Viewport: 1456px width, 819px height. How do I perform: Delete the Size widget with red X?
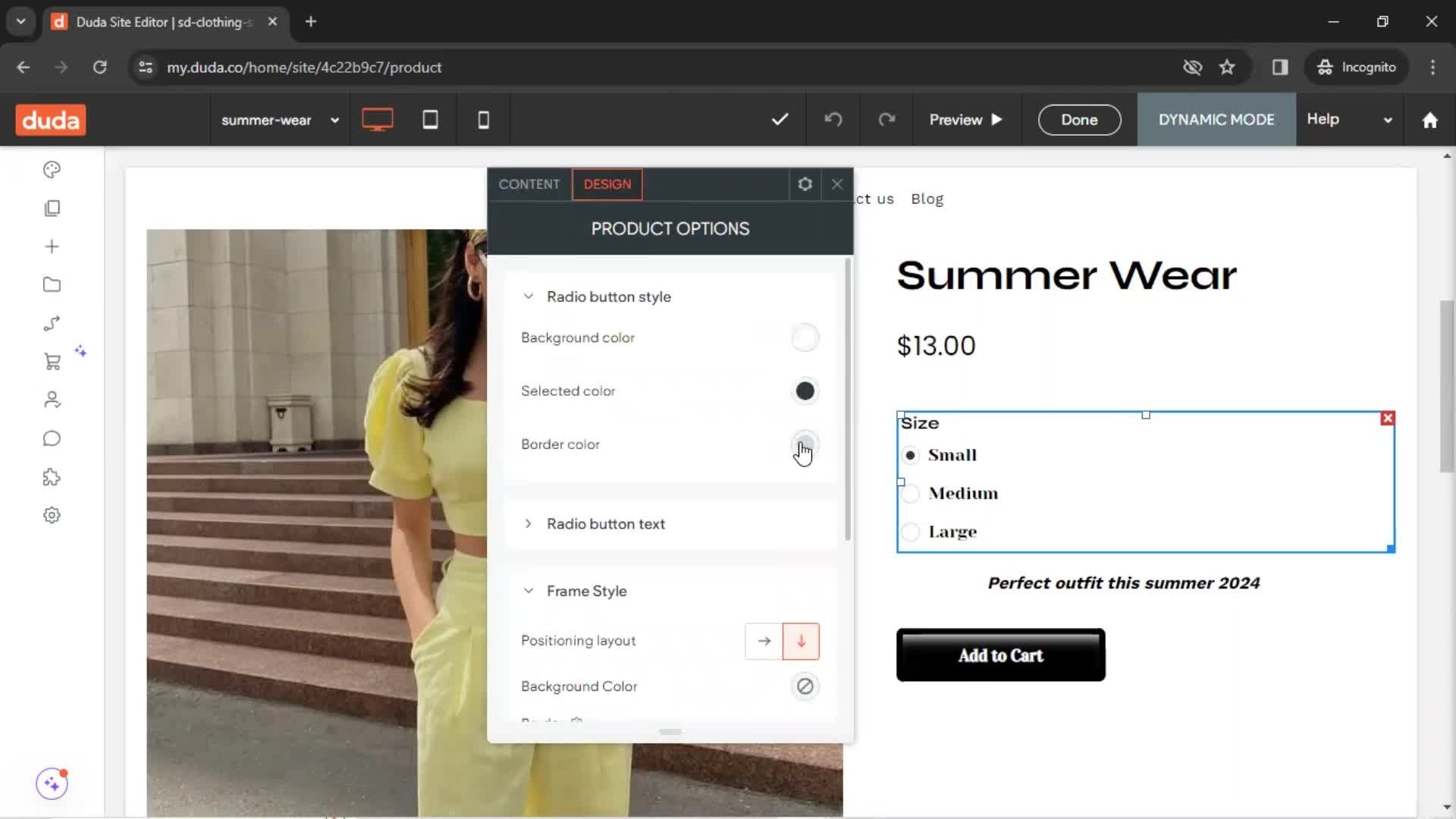pyautogui.click(x=1387, y=418)
